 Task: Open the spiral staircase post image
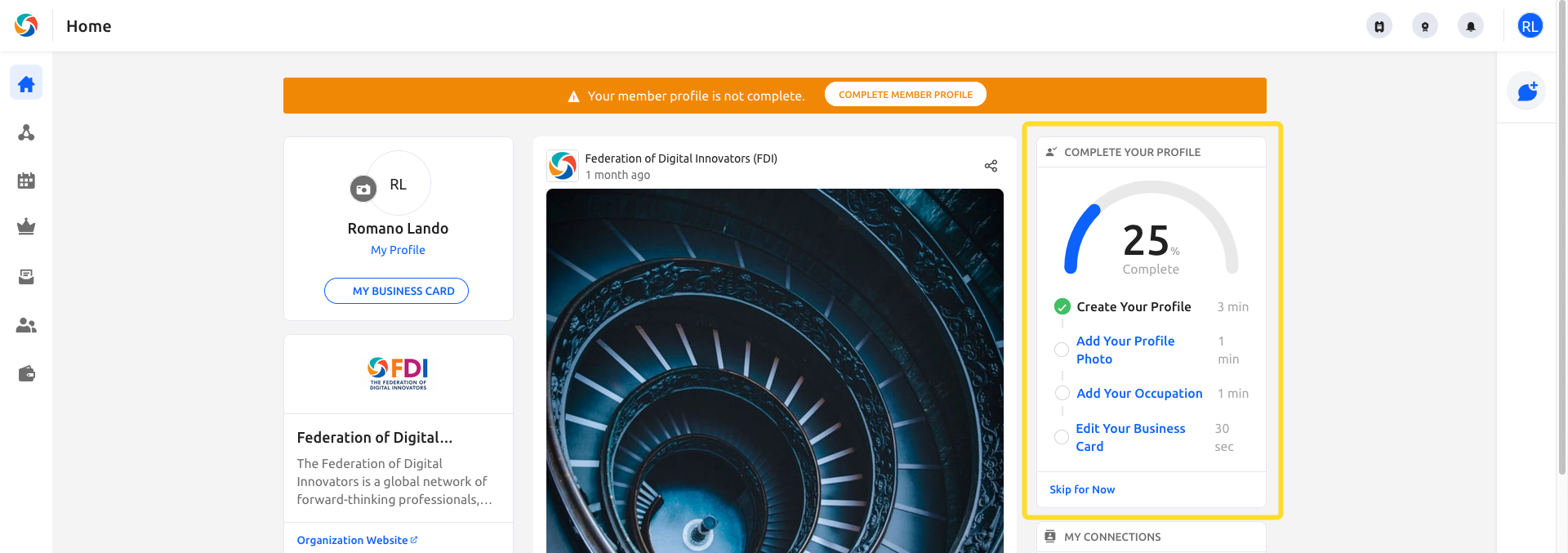[x=775, y=371]
